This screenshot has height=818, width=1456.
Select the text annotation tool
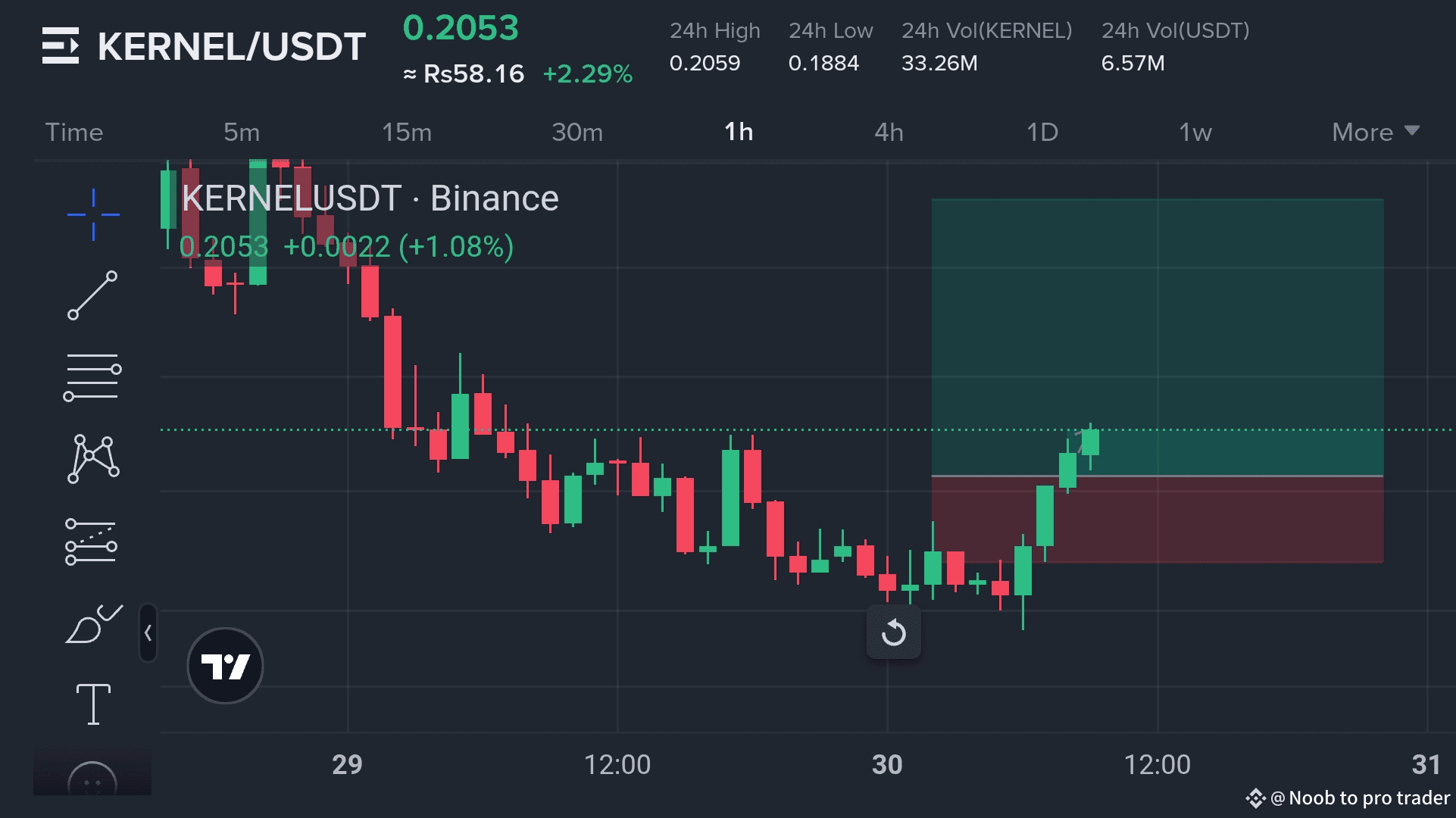tap(93, 704)
